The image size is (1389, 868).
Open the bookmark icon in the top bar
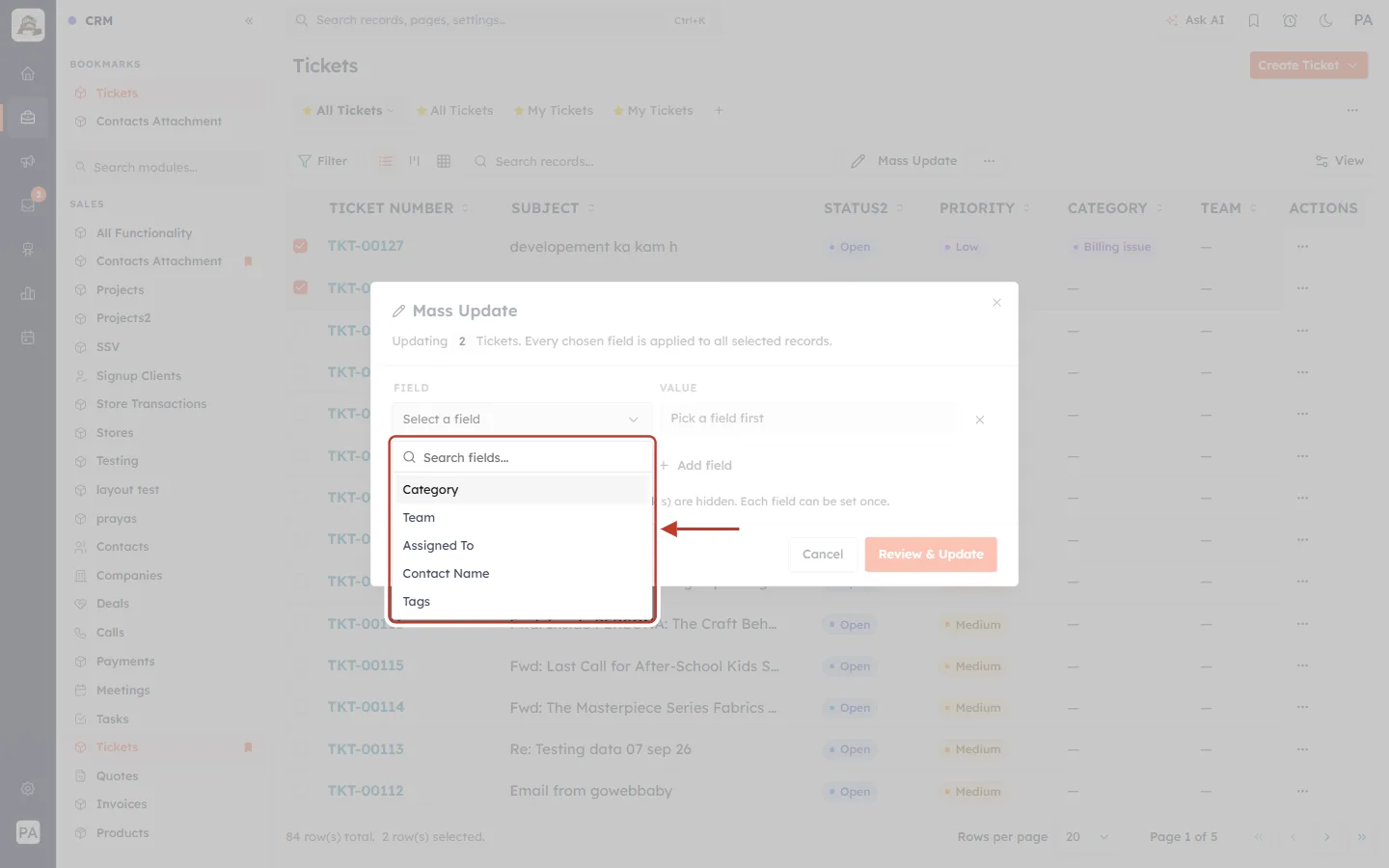tap(1254, 20)
